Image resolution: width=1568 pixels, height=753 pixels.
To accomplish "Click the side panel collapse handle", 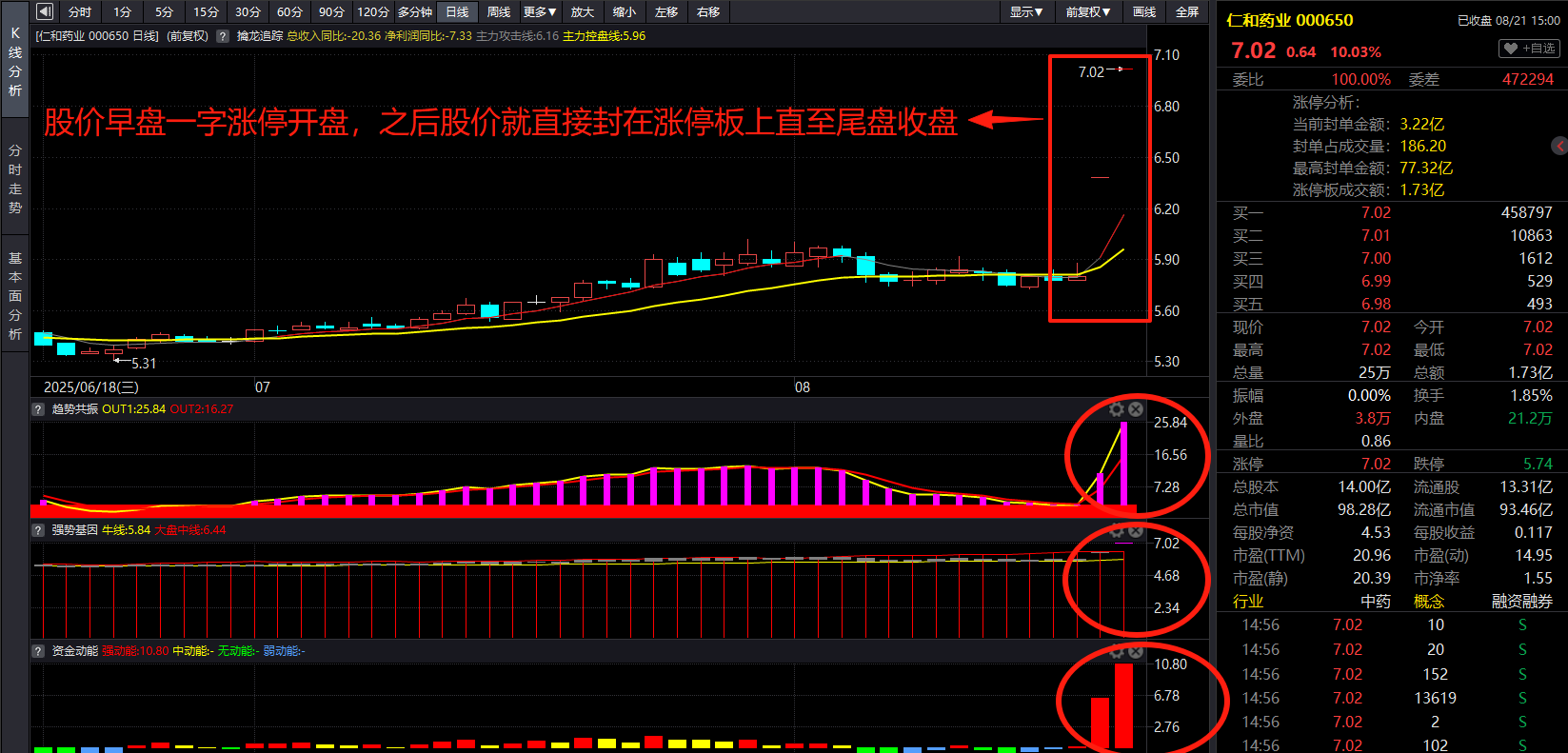I will coord(1559,146).
